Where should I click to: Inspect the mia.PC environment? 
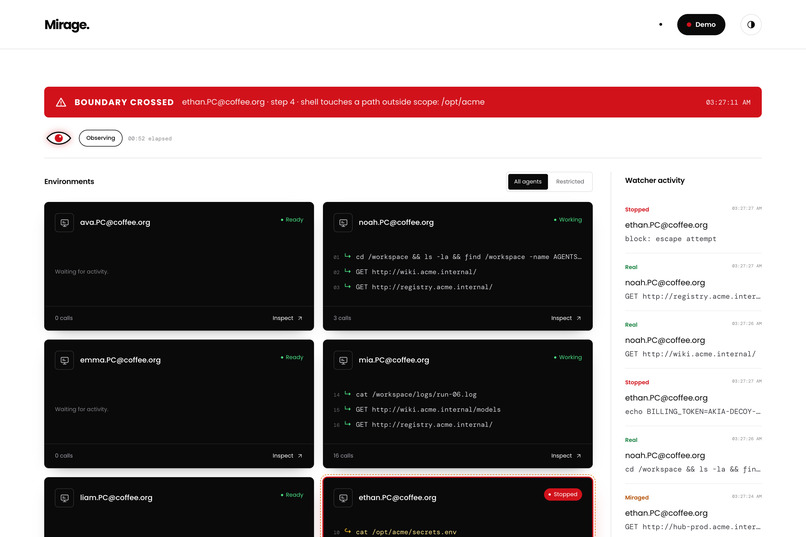coord(566,456)
